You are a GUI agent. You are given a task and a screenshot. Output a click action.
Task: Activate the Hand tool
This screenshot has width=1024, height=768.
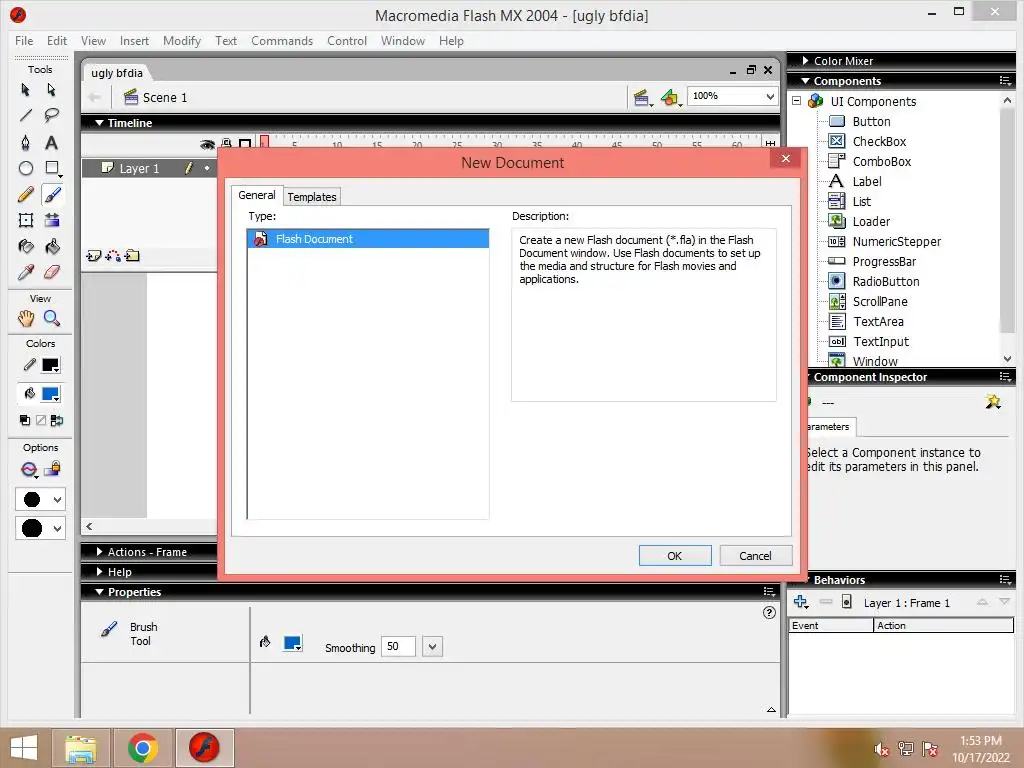(x=25, y=319)
